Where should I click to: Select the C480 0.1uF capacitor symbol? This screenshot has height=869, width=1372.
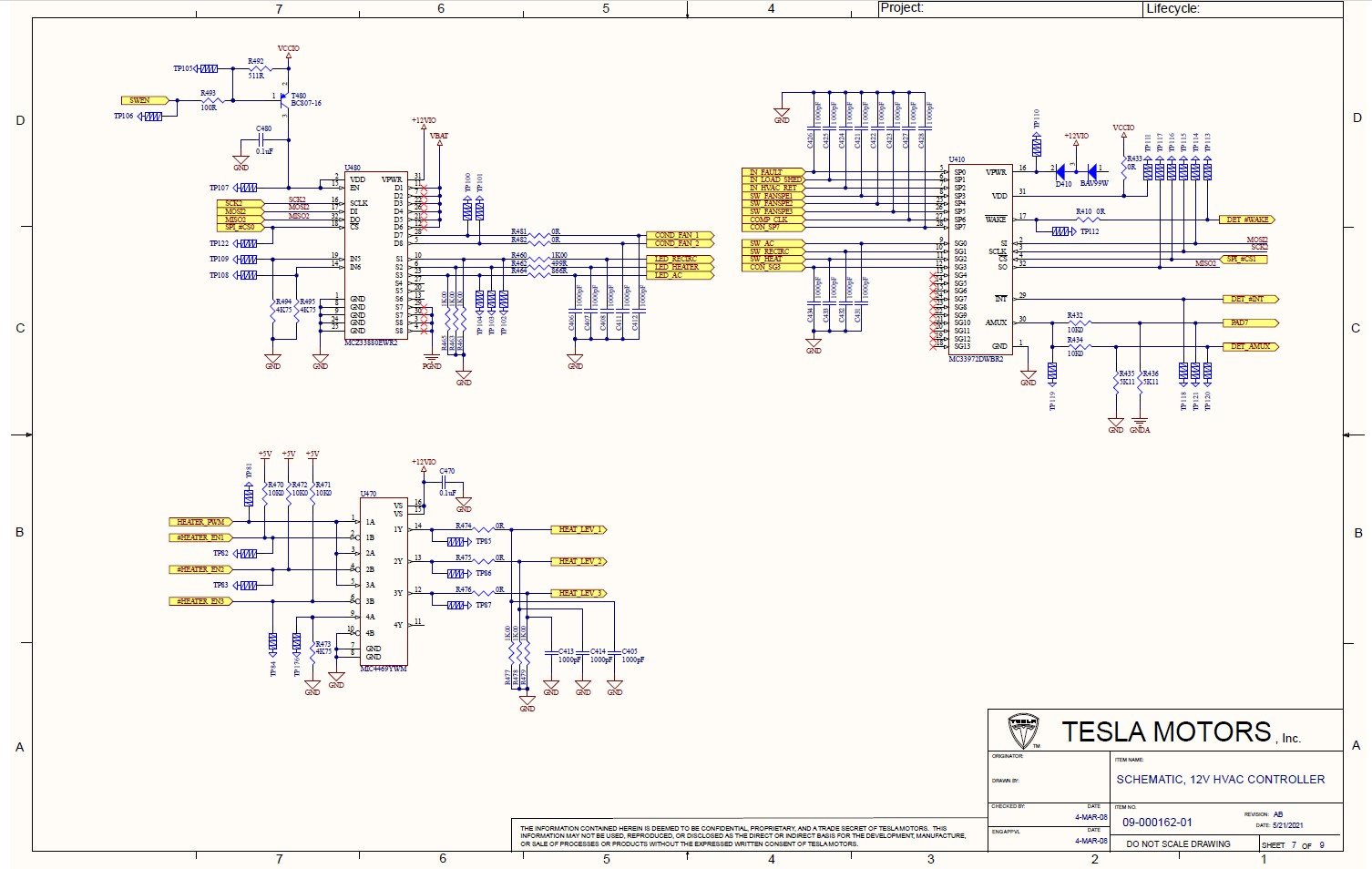(262, 140)
